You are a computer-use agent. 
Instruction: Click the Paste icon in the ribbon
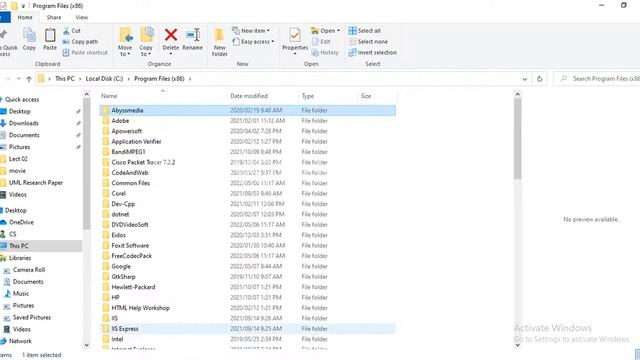click(x=50, y=39)
